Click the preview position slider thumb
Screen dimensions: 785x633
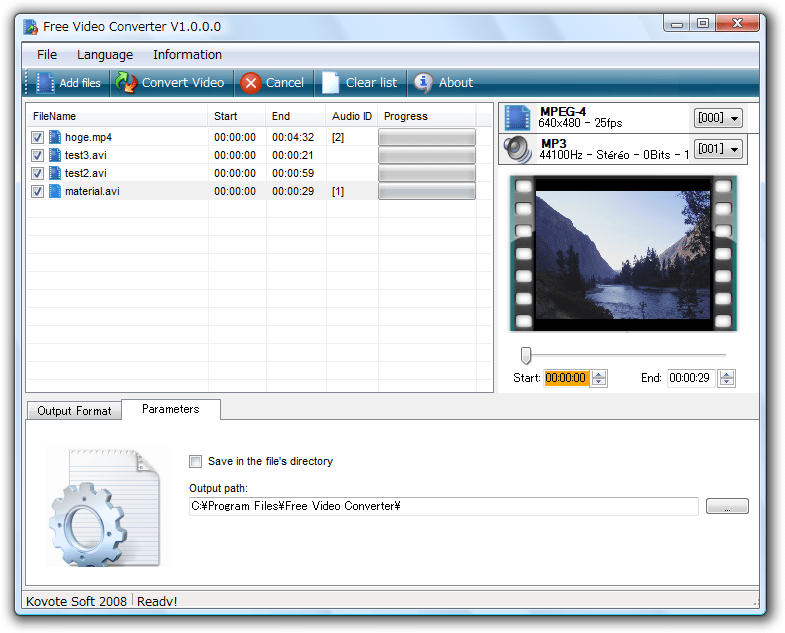coord(526,355)
